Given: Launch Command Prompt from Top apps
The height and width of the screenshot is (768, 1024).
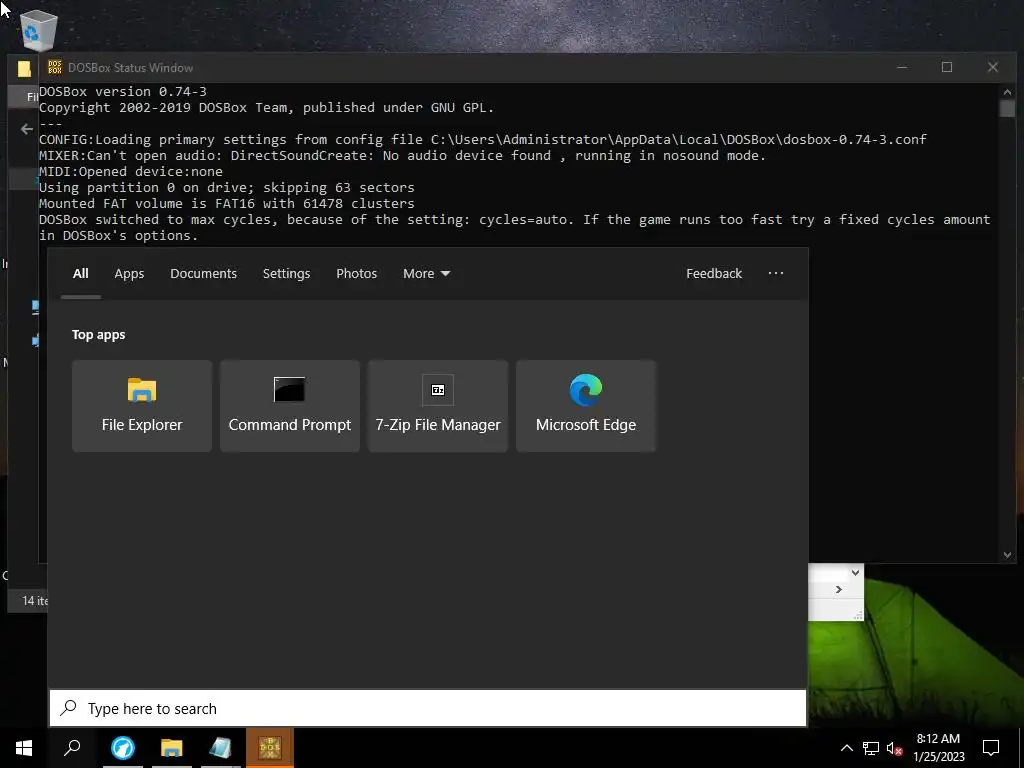Looking at the screenshot, I should click(x=290, y=406).
